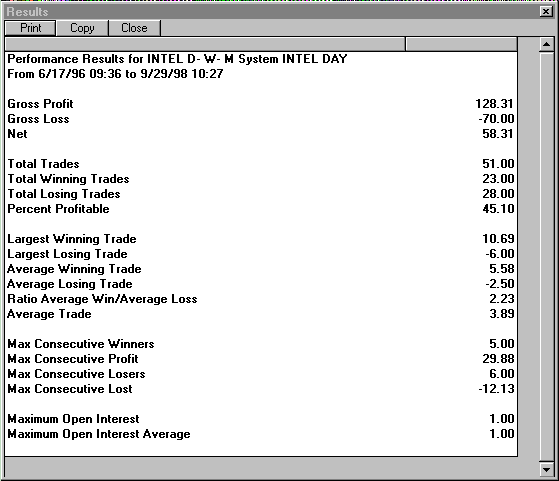The height and width of the screenshot is (481, 559).
Task: Click the vertical scrollbar track
Action: point(547,257)
